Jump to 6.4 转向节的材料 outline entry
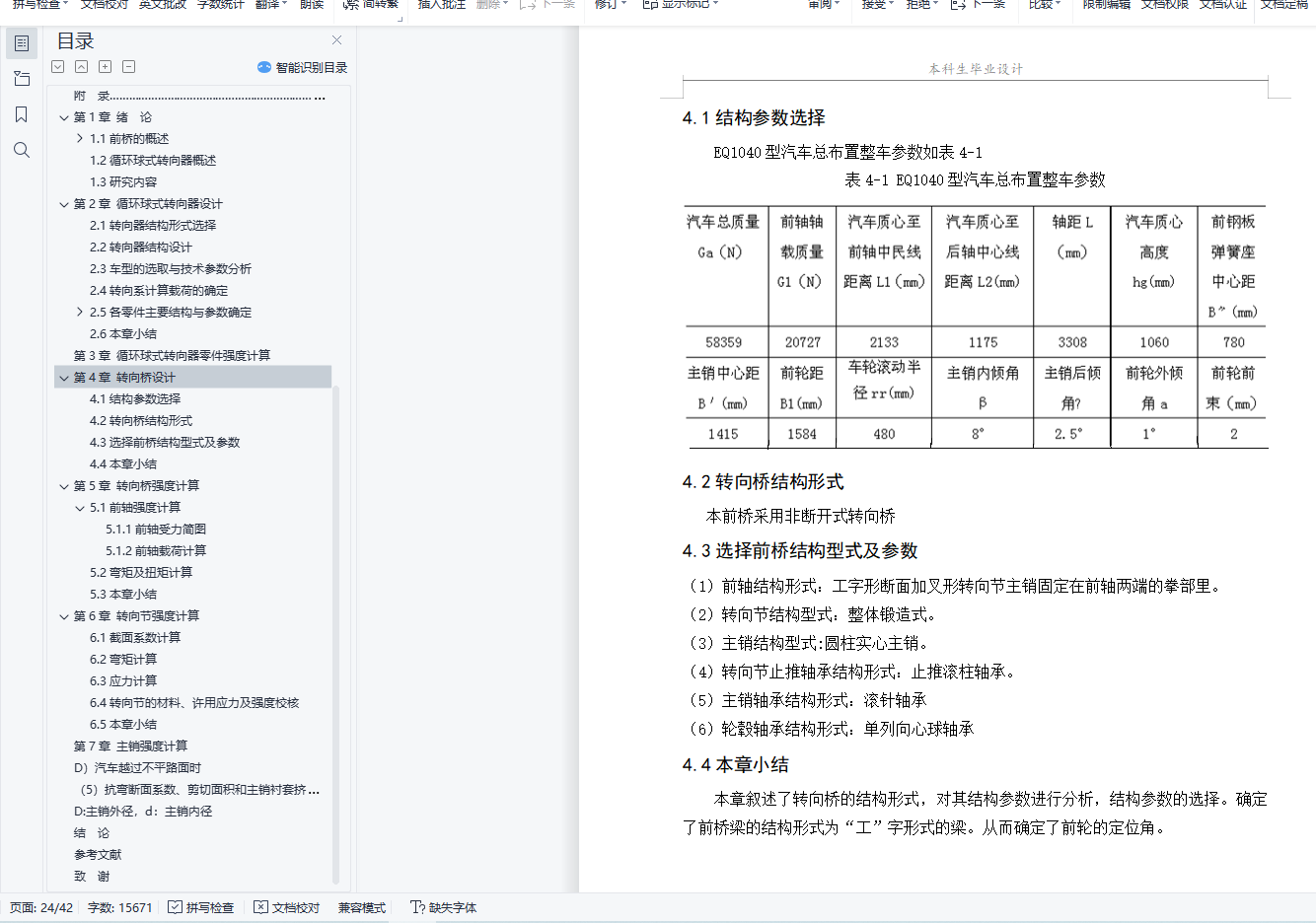Image resolution: width=1316 pixels, height=923 pixels. (194, 703)
